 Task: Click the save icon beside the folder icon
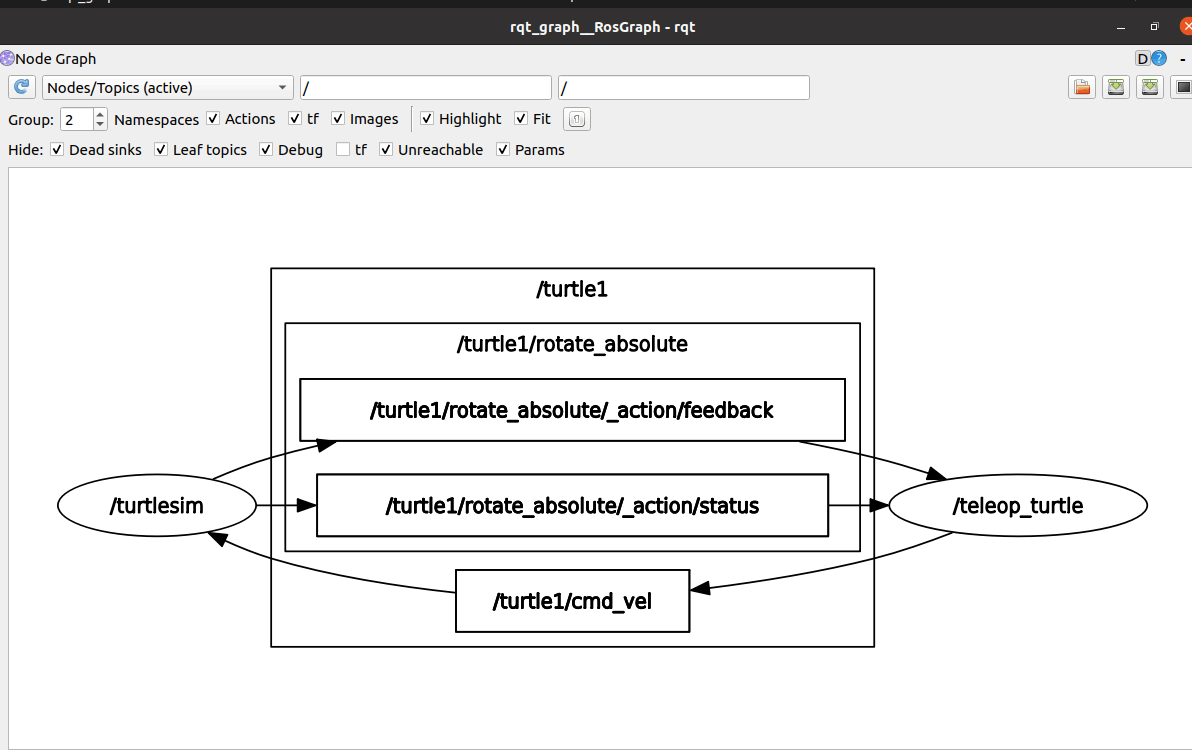[1116, 87]
